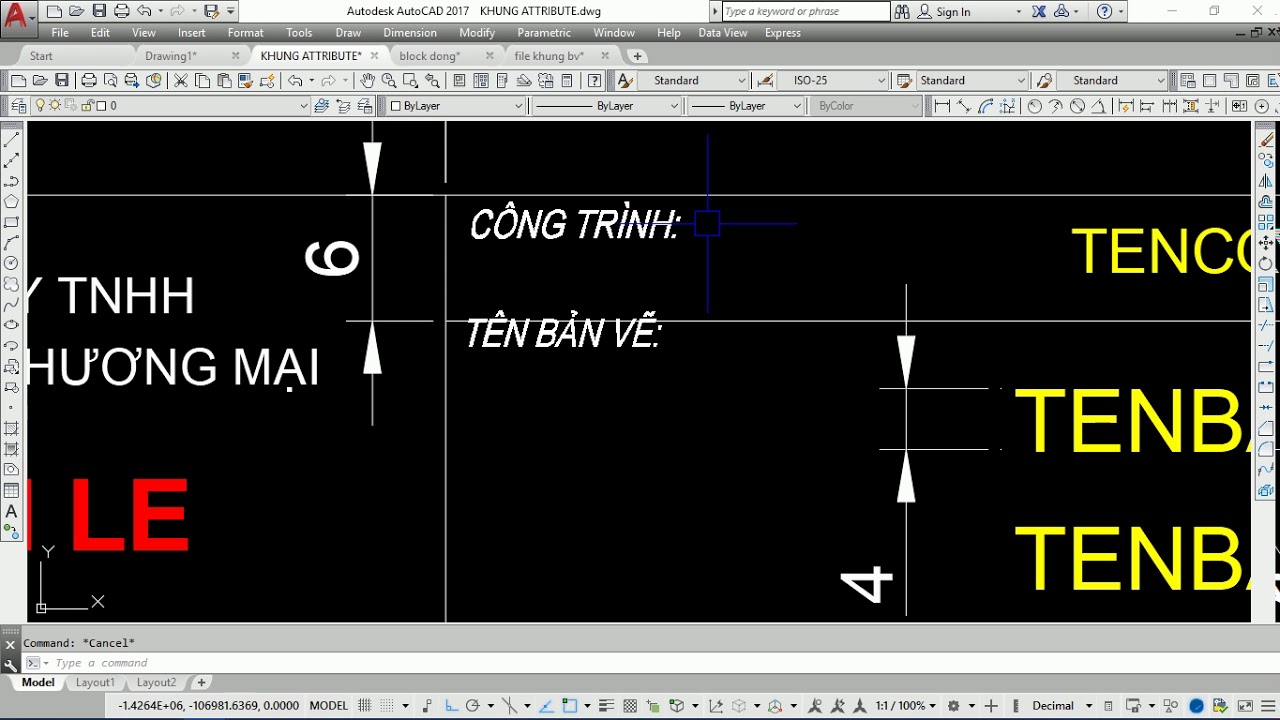Toggle MODEL space button in status bar
Image resolution: width=1280 pixels, height=720 pixels.
click(x=329, y=705)
